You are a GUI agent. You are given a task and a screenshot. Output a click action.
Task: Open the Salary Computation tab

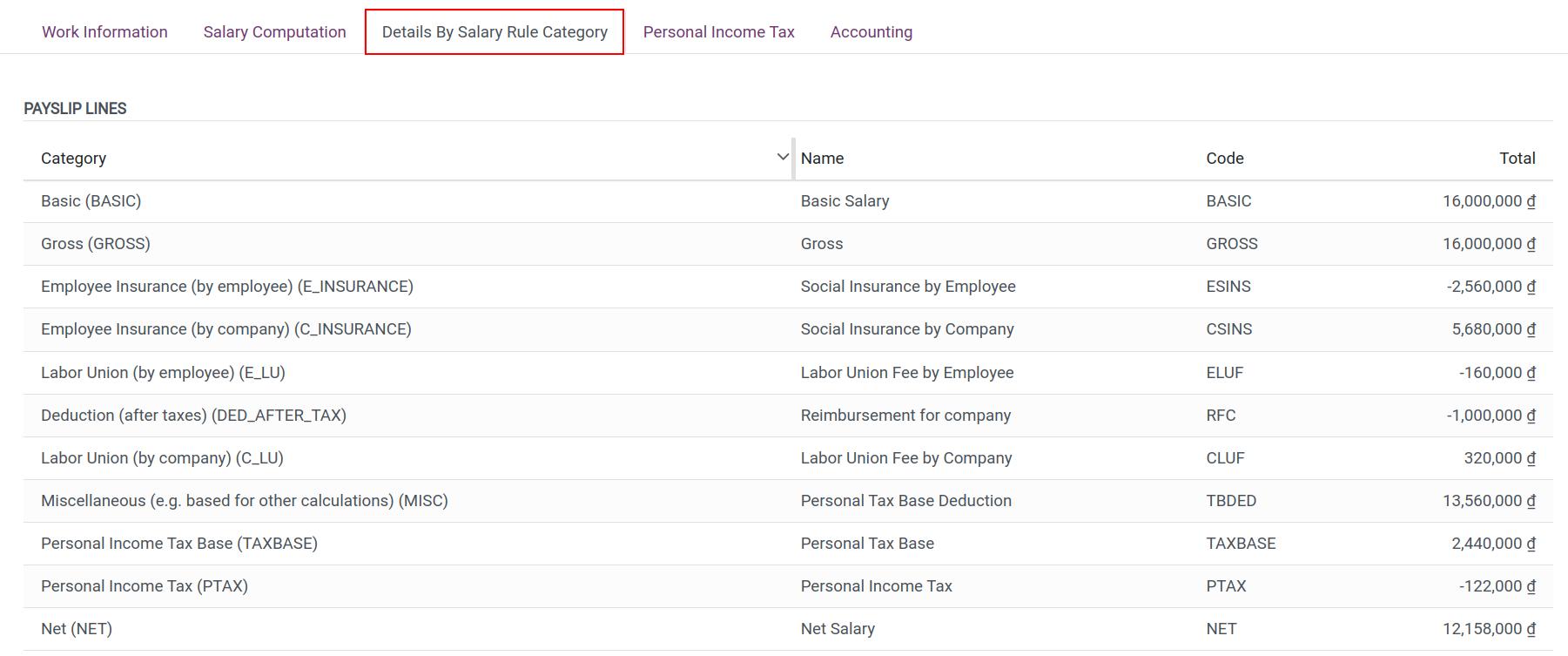(x=274, y=31)
